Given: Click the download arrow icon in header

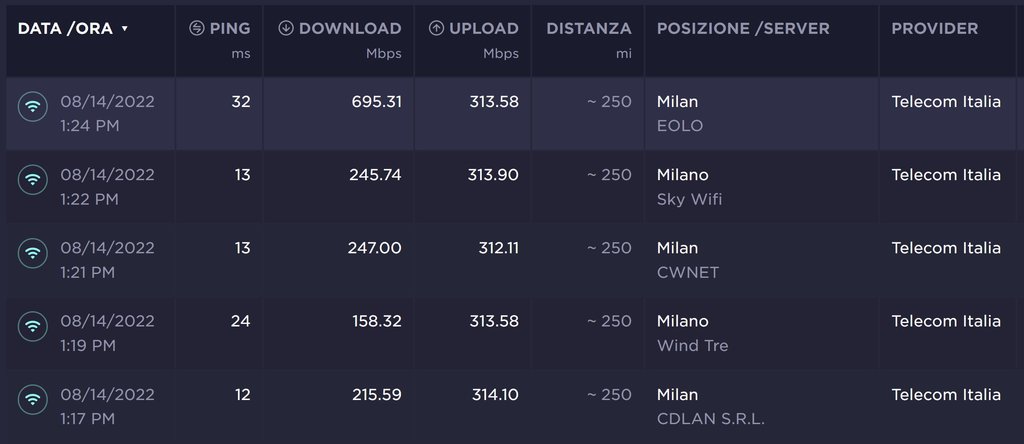Looking at the screenshot, I should 286,29.
